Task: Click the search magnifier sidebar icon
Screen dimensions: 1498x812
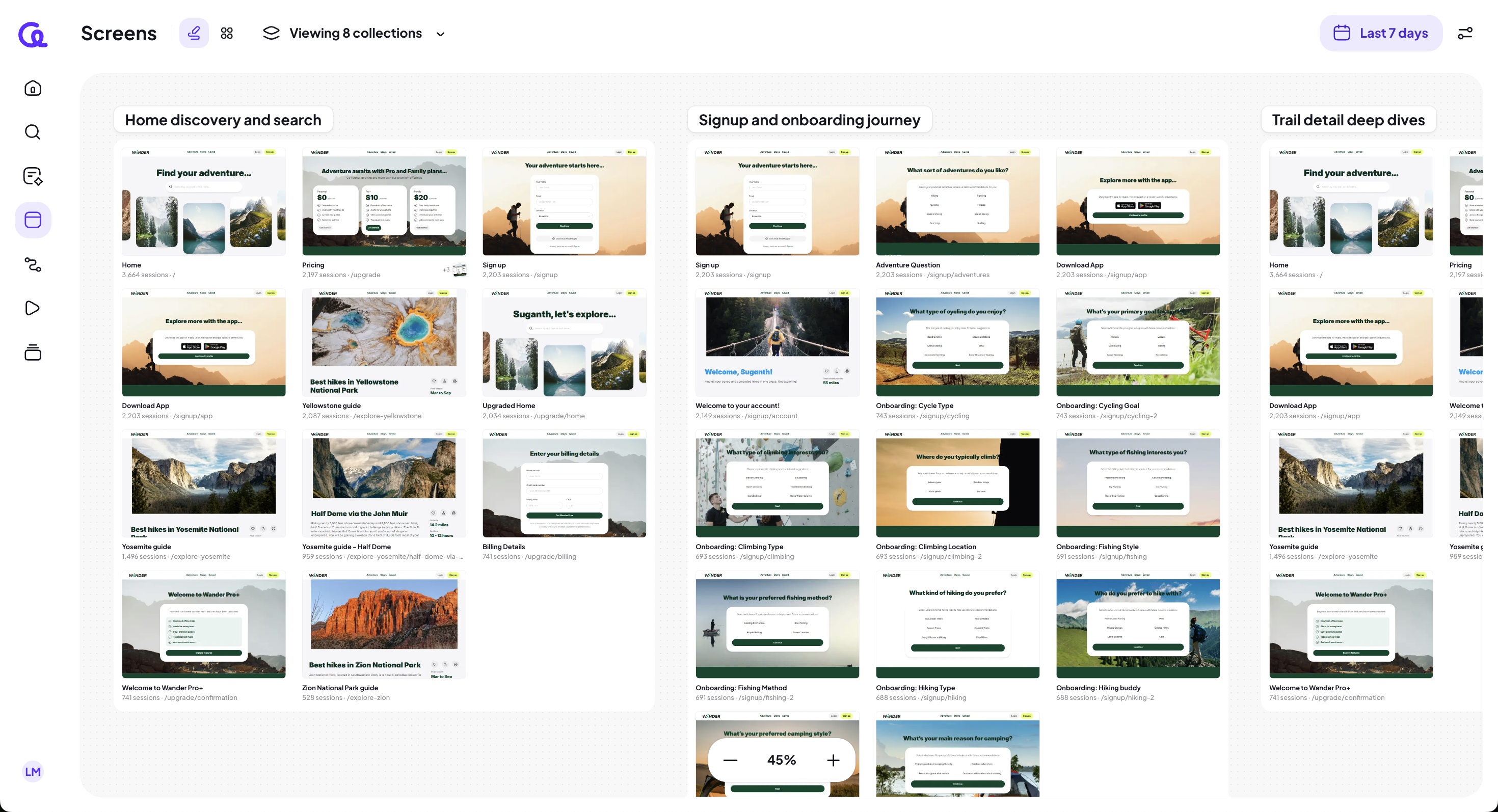Action: [x=33, y=132]
